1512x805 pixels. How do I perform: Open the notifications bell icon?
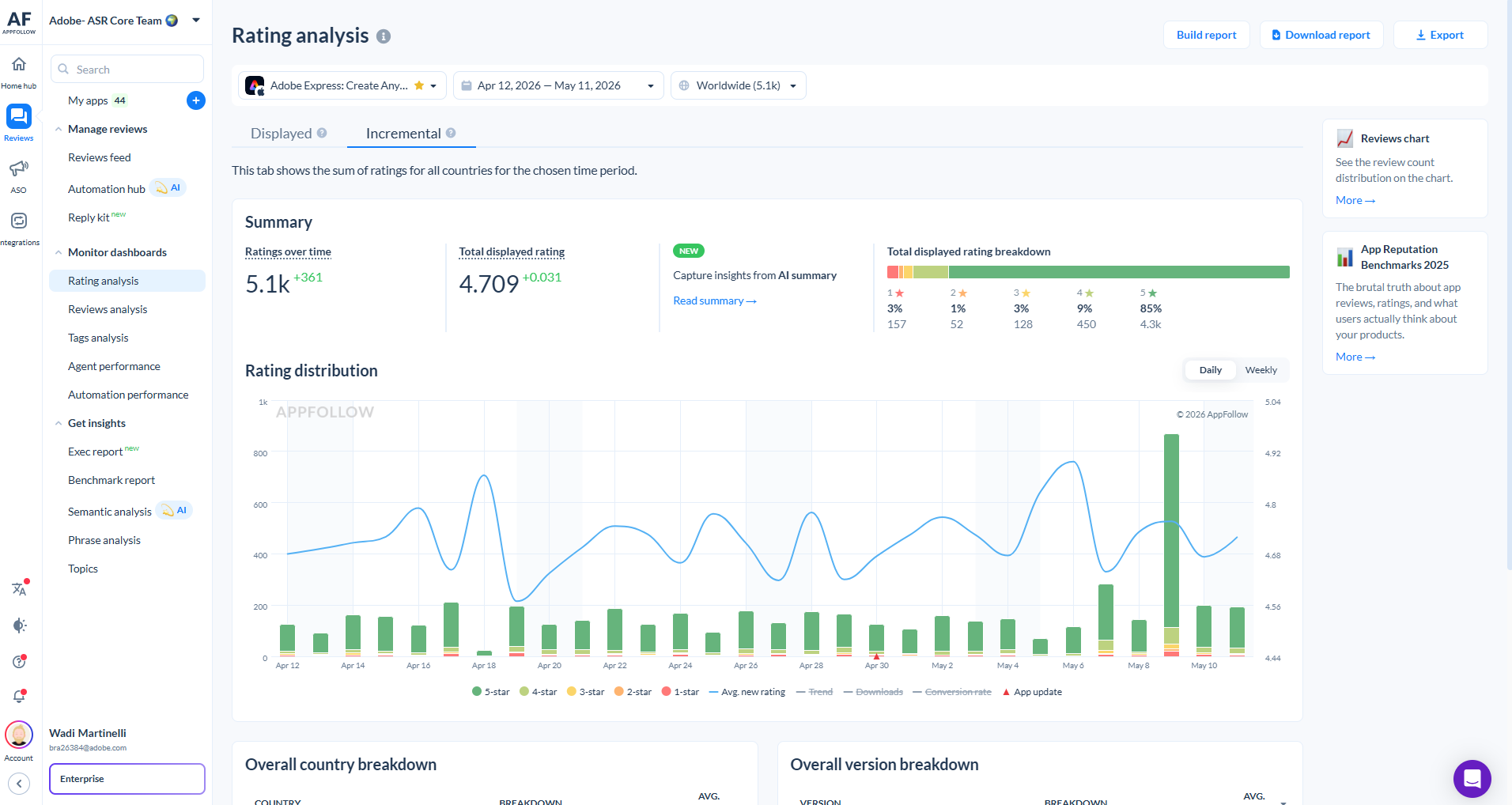click(20, 697)
